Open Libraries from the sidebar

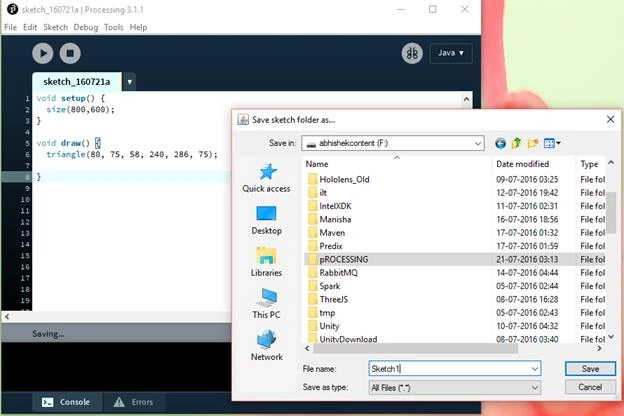tap(266, 262)
